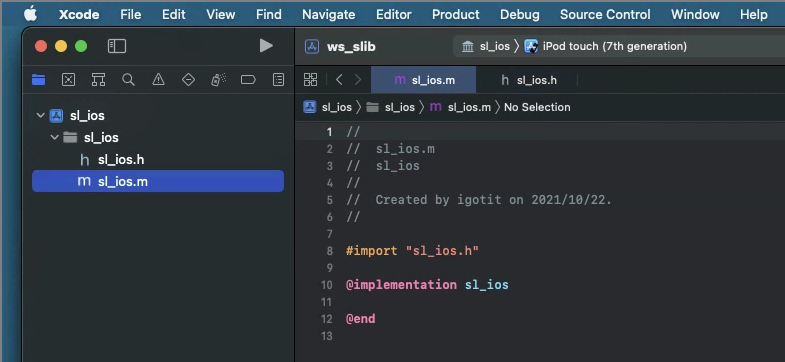Click the // sl_ios.m comment on line 2
Screen dimensions: 785x362
tap(390, 149)
